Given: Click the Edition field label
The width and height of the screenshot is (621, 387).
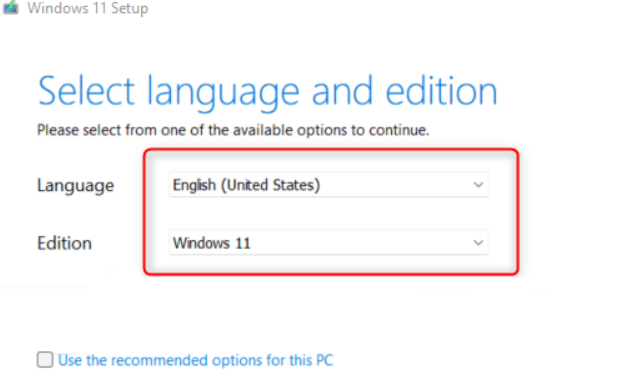Looking at the screenshot, I should click(x=64, y=243).
